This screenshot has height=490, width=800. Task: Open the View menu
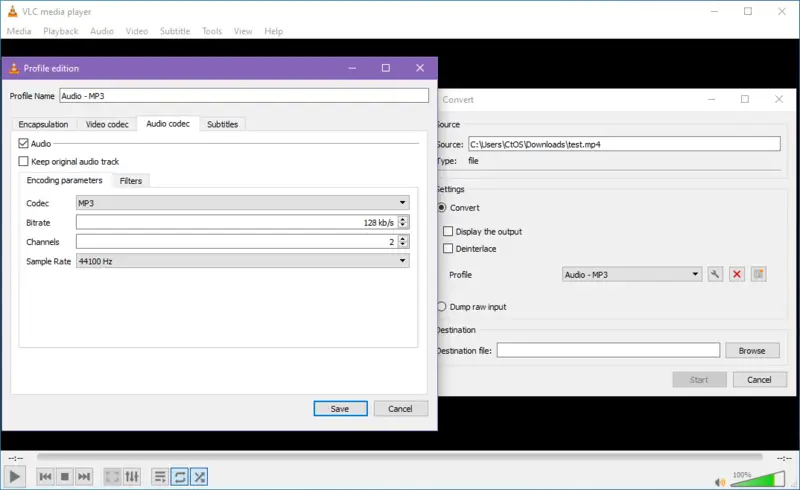click(243, 31)
